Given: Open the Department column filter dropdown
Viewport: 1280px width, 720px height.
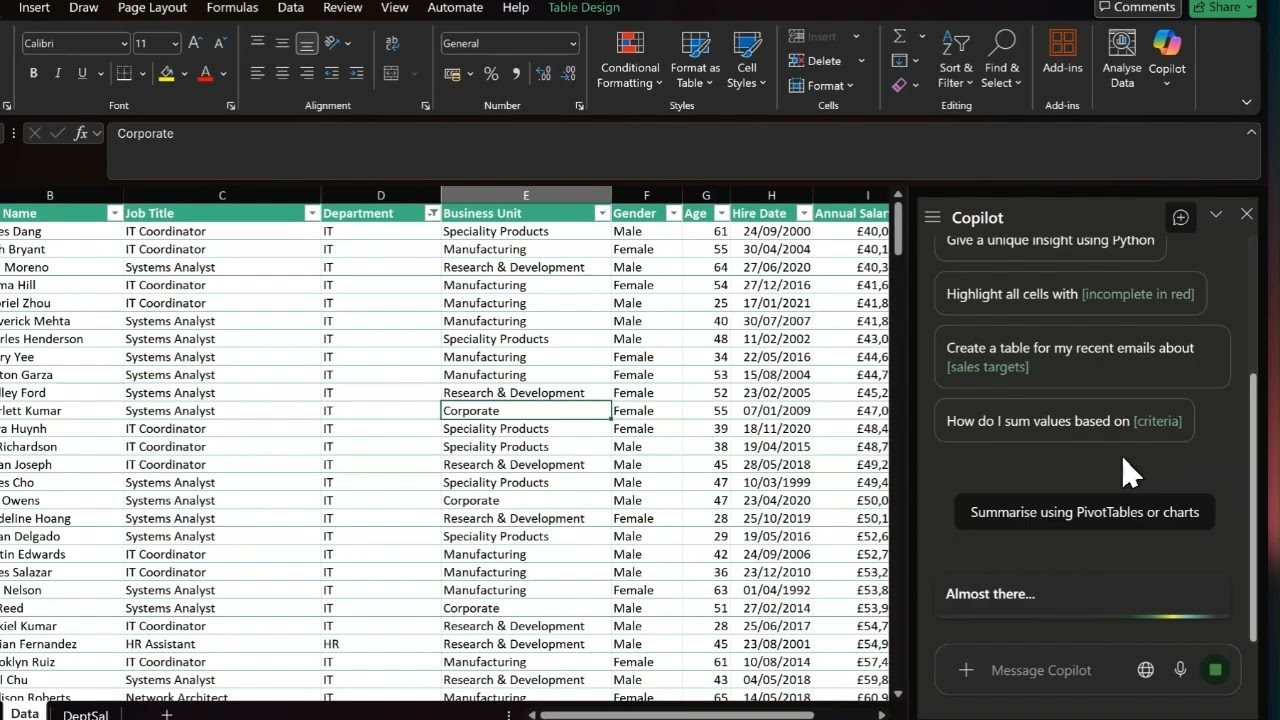Looking at the screenshot, I should coord(432,213).
